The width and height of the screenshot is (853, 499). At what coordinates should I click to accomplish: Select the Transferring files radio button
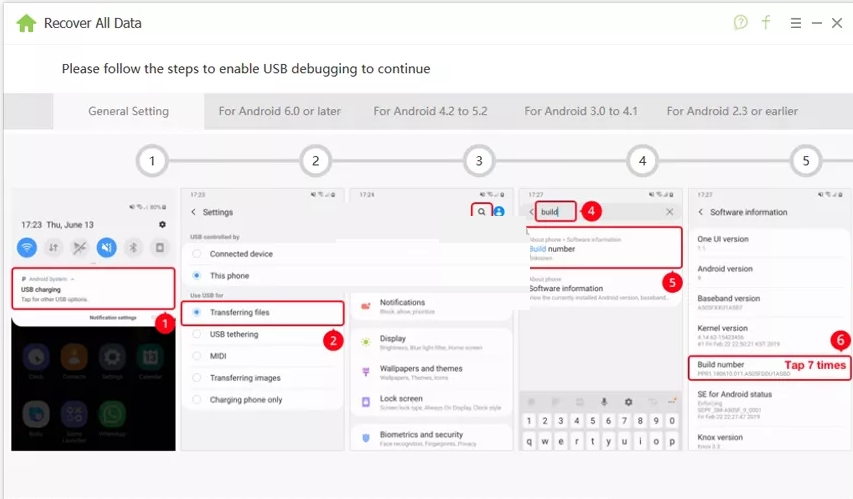point(197,313)
